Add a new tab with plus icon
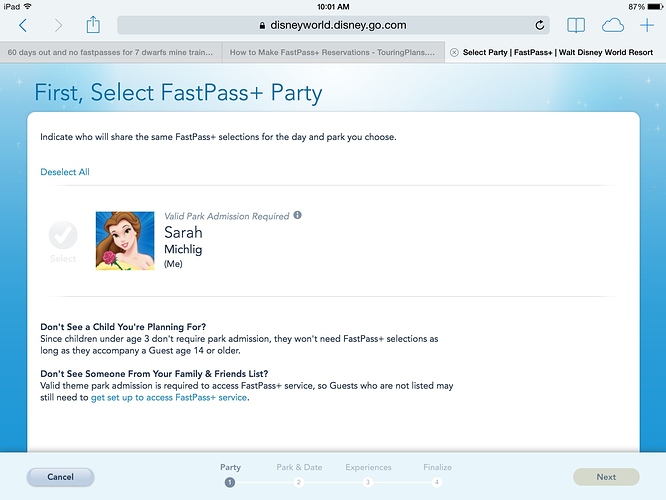Viewport: 666px width, 500px height. pos(647,25)
